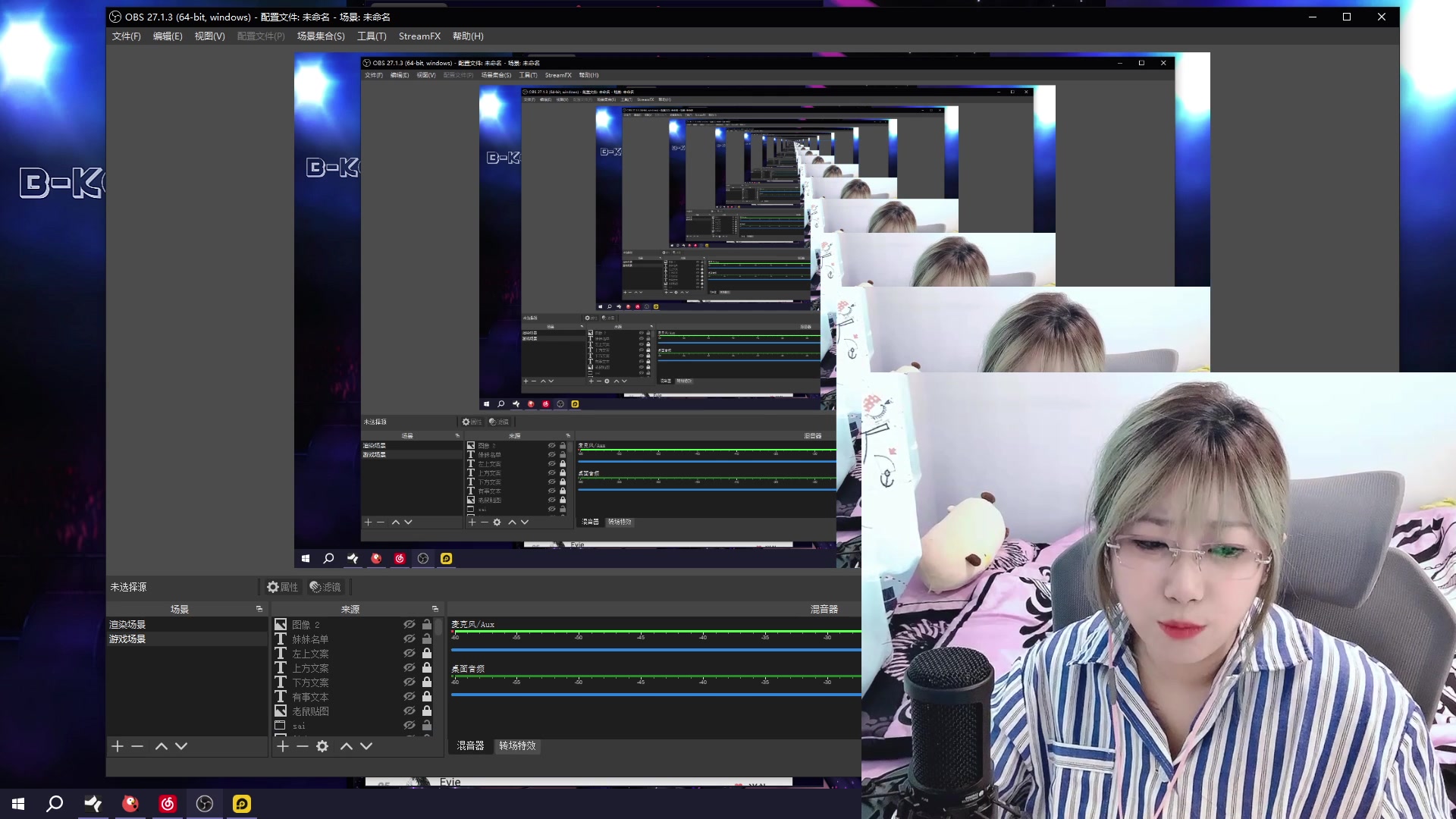Viewport: 1456px width, 819px height.
Task: Adjust the 麦克风/Aux blue volume slider
Action: tap(656, 649)
